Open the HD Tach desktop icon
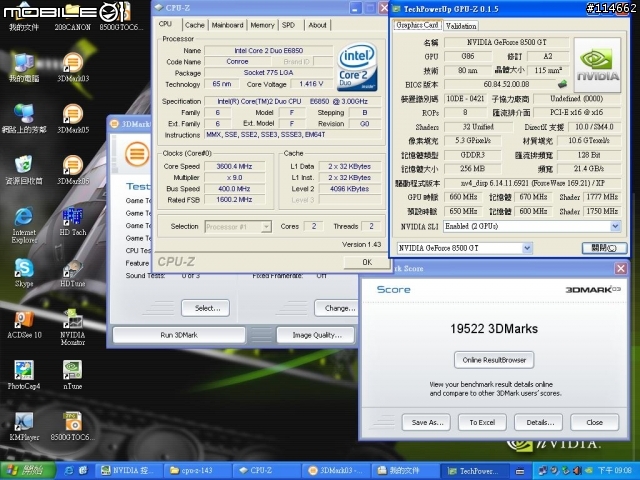 (x=73, y=222)
